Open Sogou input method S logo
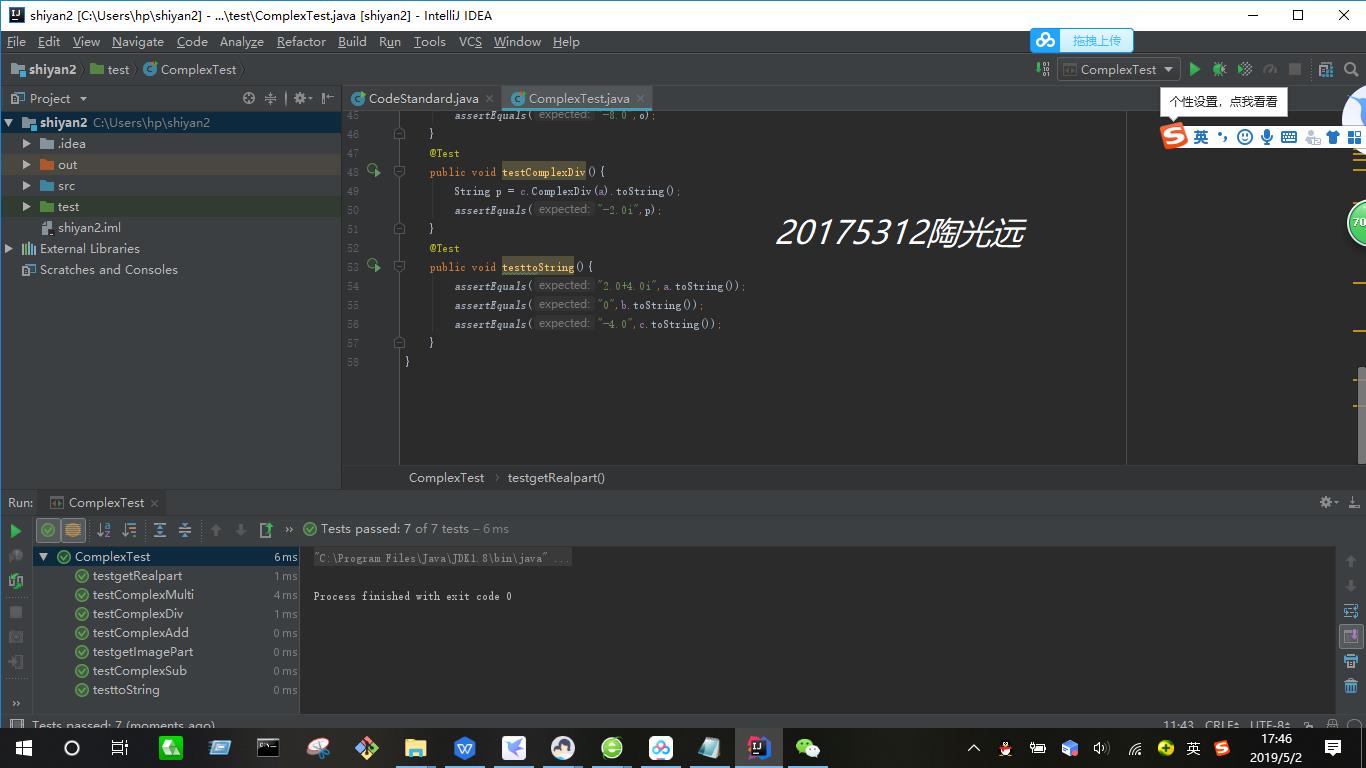Screen dimensions: 1366x768 coord(1174,136)
